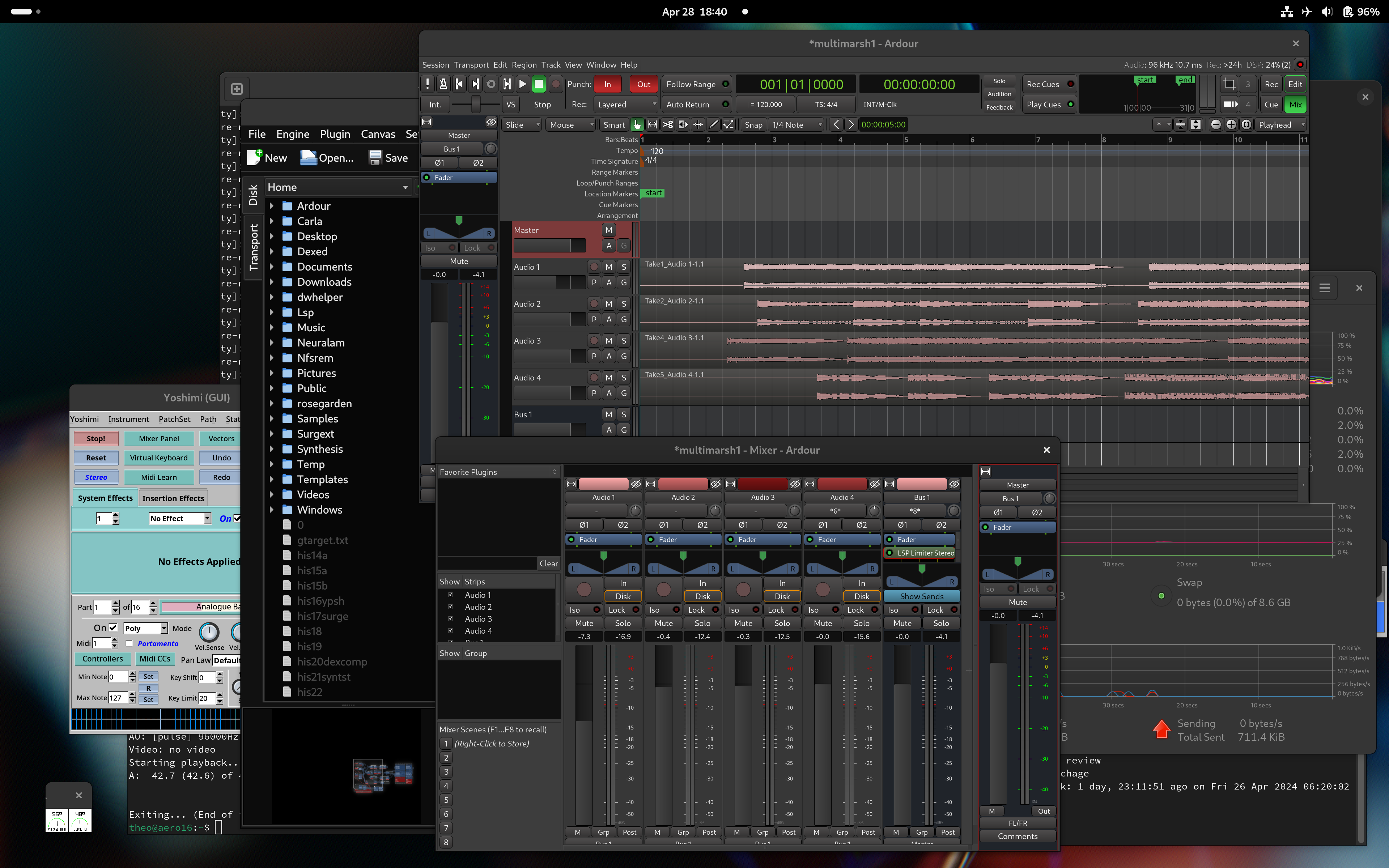1389x868 pixels.
Task: Start playback with the Play button
Action: pos(522,84)
